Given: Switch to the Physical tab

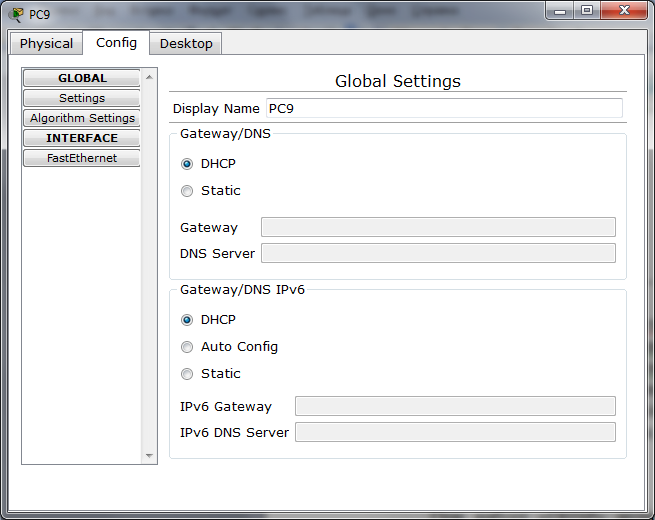Looking at the screenshot, I should pyautogui.click(x=46, y=43).
